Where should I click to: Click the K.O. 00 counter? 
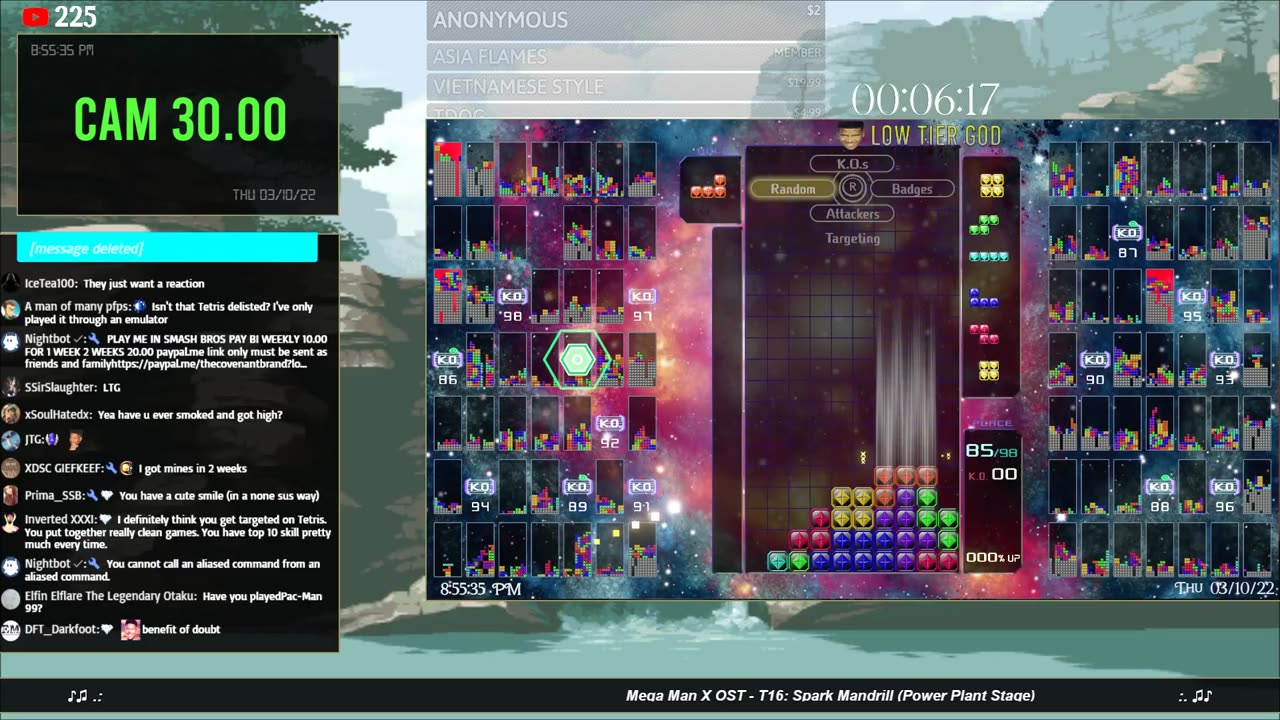(x=992, y=475)
